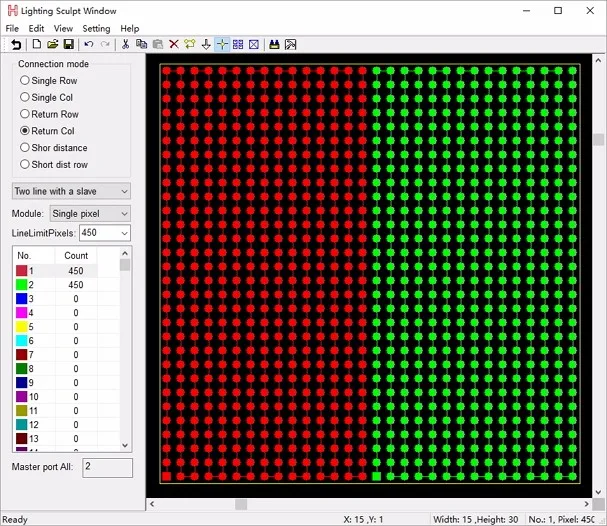Screen dimensions: 607x526
Task: Click canvas scroll left arrow
Action: (152, 504)
